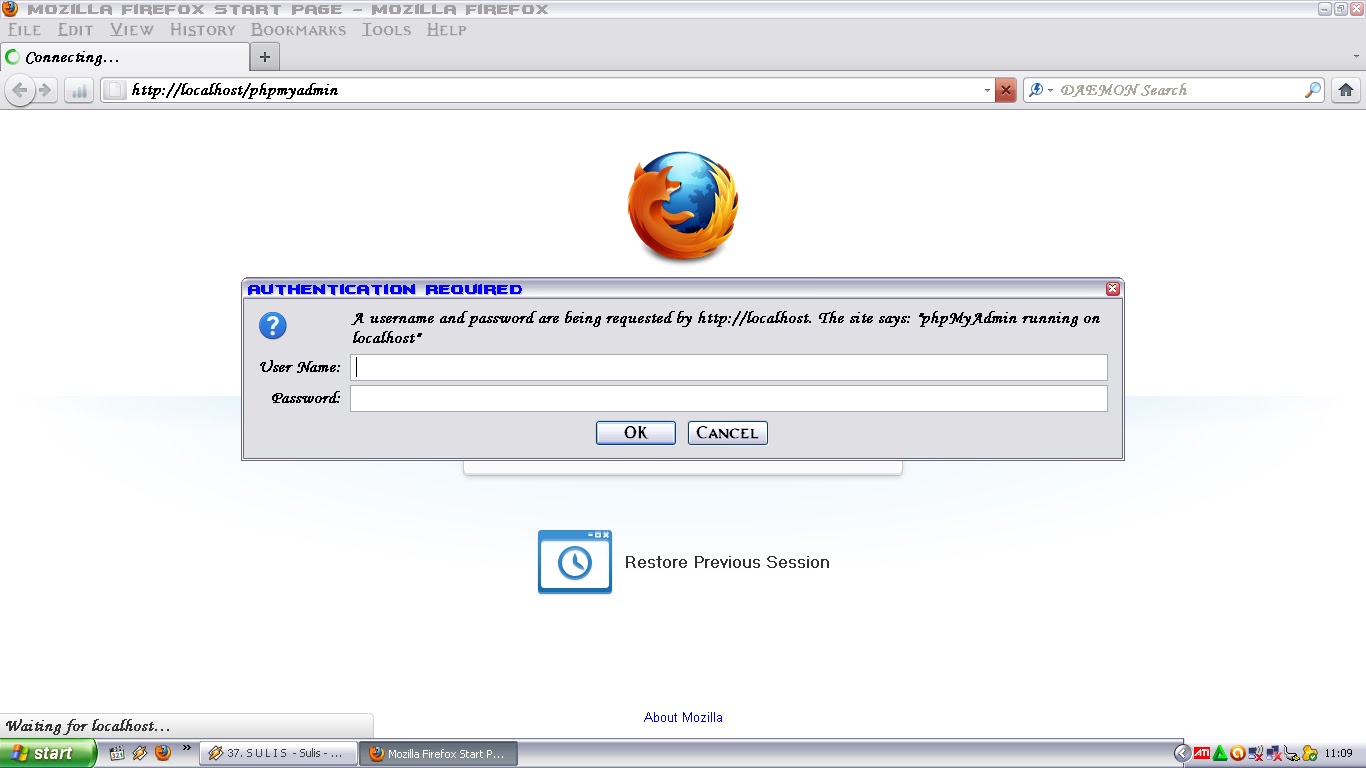Click the Safely Remove Hardware tray icon
Image resolution: width=1366 pixels, height=768 pixels.
1291,753
